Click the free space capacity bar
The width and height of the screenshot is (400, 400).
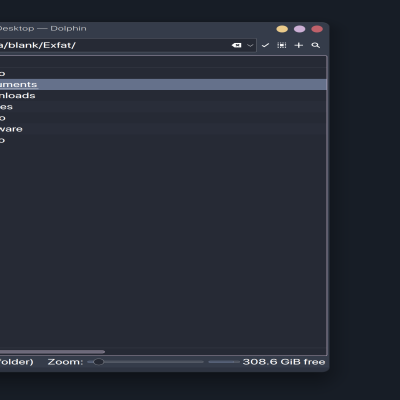pyautogui.click(x=224, y=362)
